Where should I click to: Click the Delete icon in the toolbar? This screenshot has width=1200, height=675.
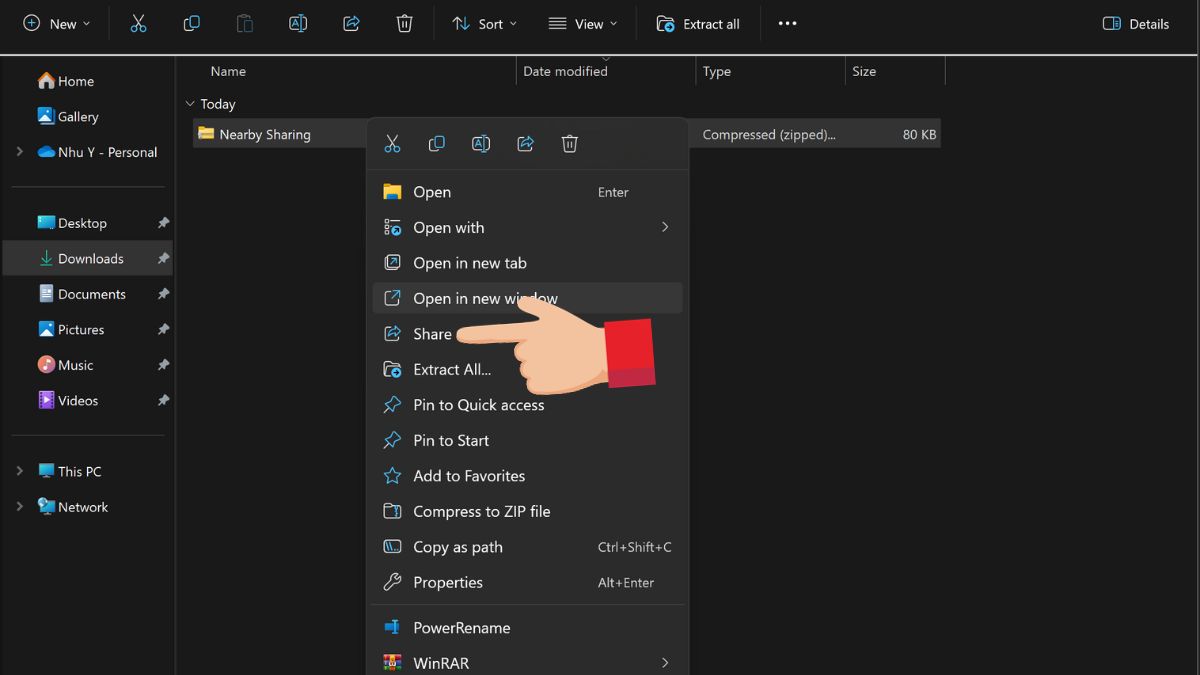tap(404, 23)
